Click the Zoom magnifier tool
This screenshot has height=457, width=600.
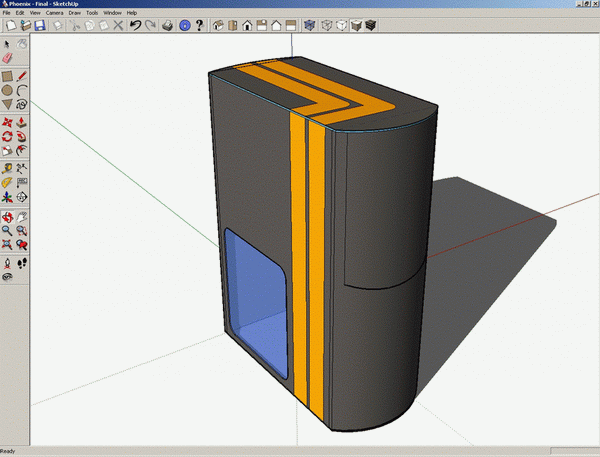tap(7, 230)
